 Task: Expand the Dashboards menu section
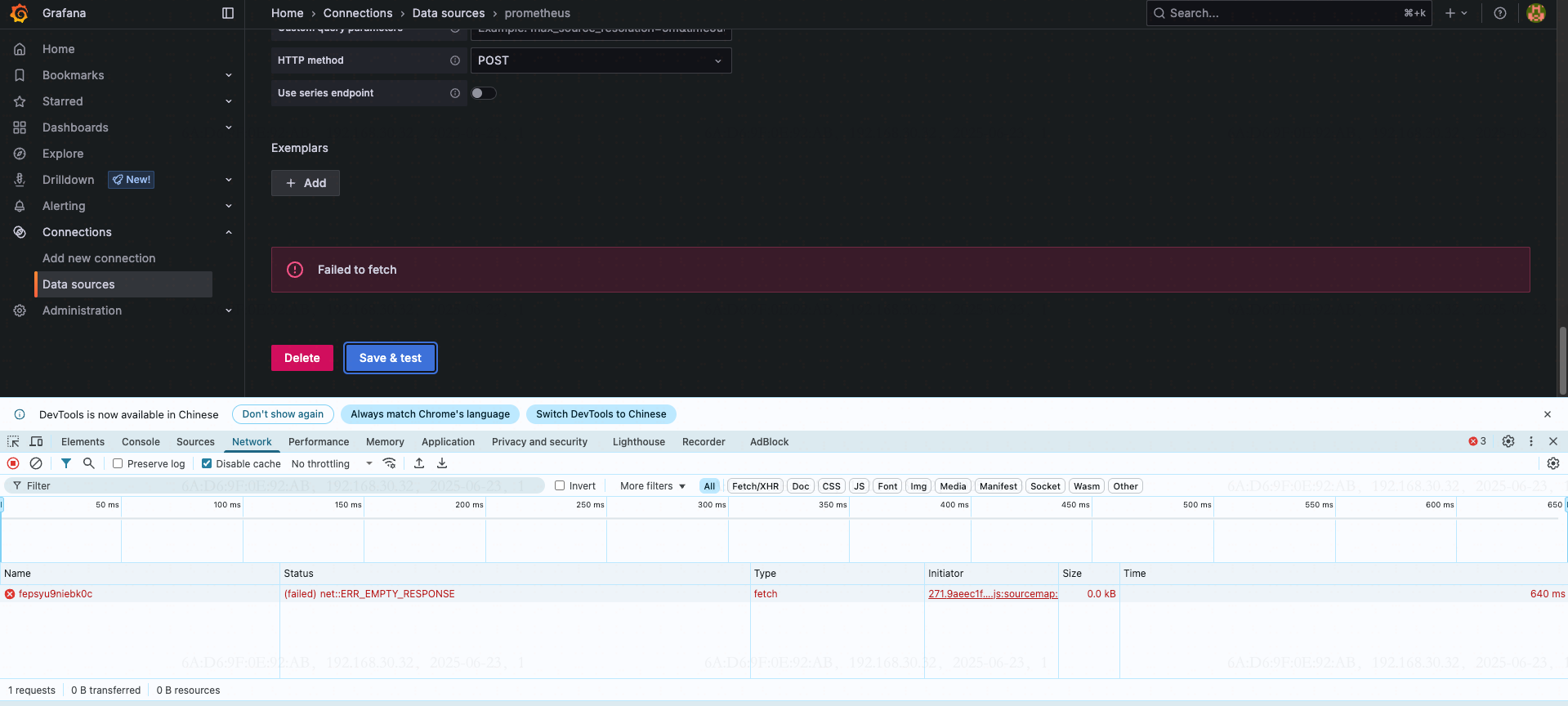229,127
